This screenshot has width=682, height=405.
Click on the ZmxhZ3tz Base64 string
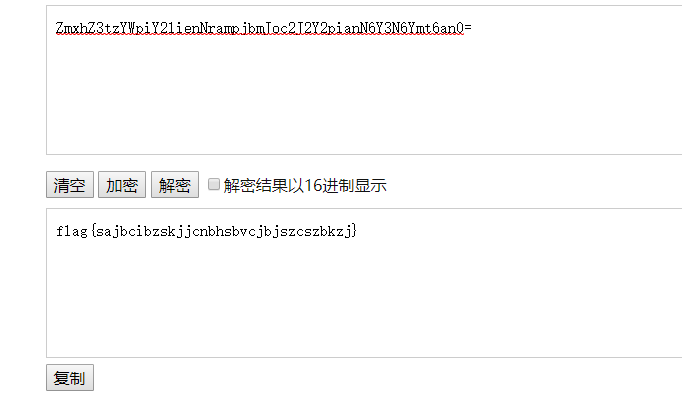coord(264,28)
